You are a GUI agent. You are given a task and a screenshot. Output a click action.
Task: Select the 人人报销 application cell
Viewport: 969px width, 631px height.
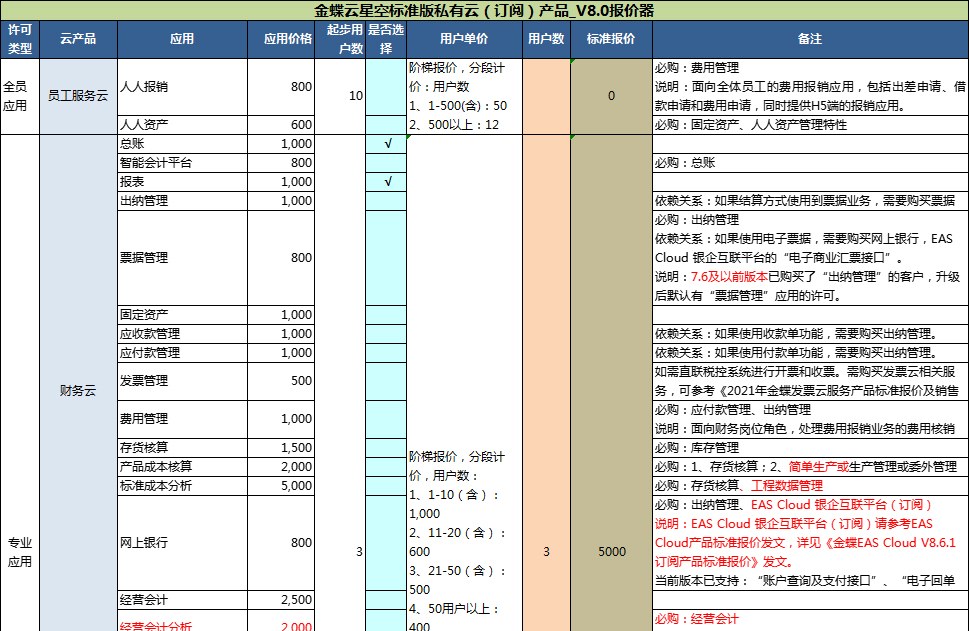182,87
